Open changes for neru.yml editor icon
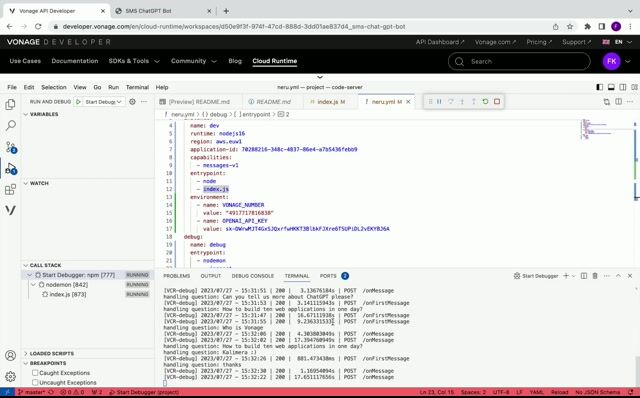Screen dimensions: 640x398 coord(607,102)
